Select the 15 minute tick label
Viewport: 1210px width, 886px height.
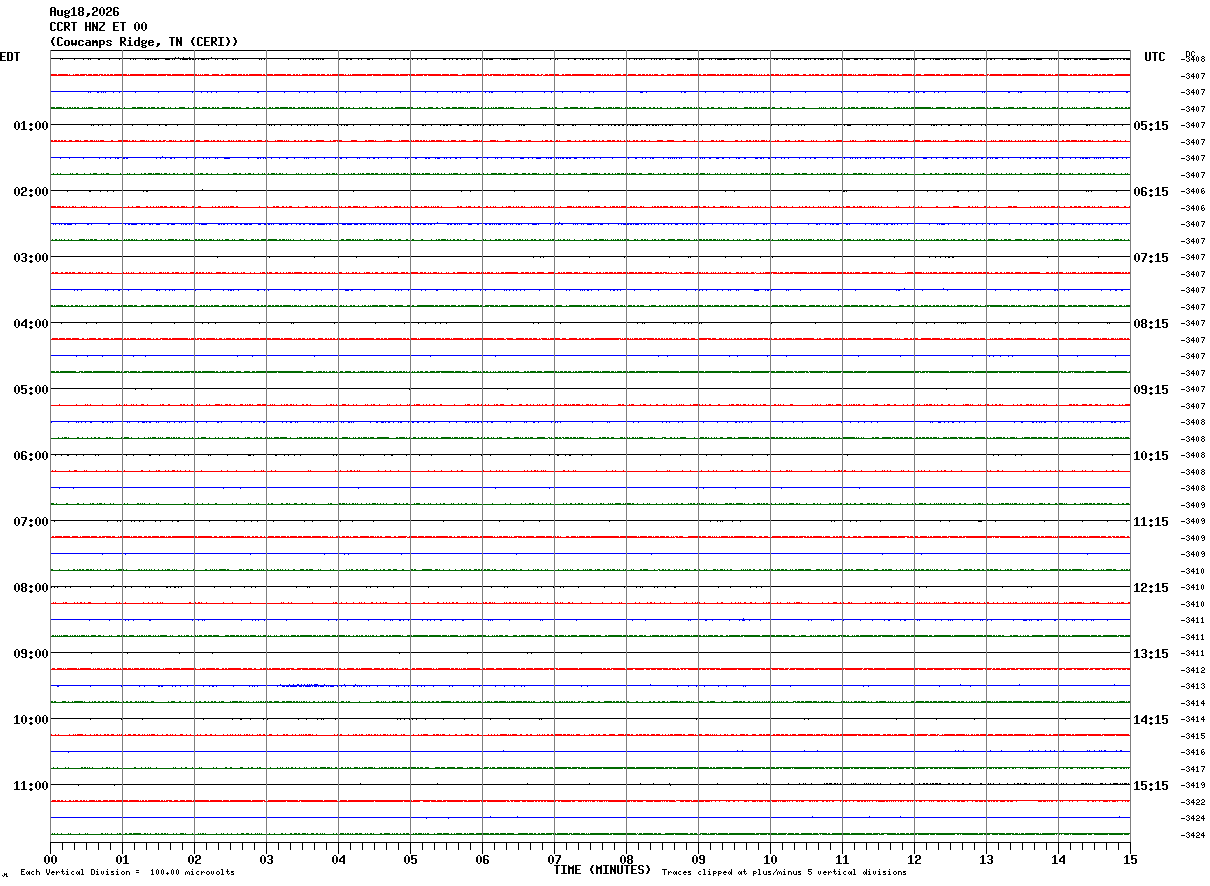[1130, 859]
